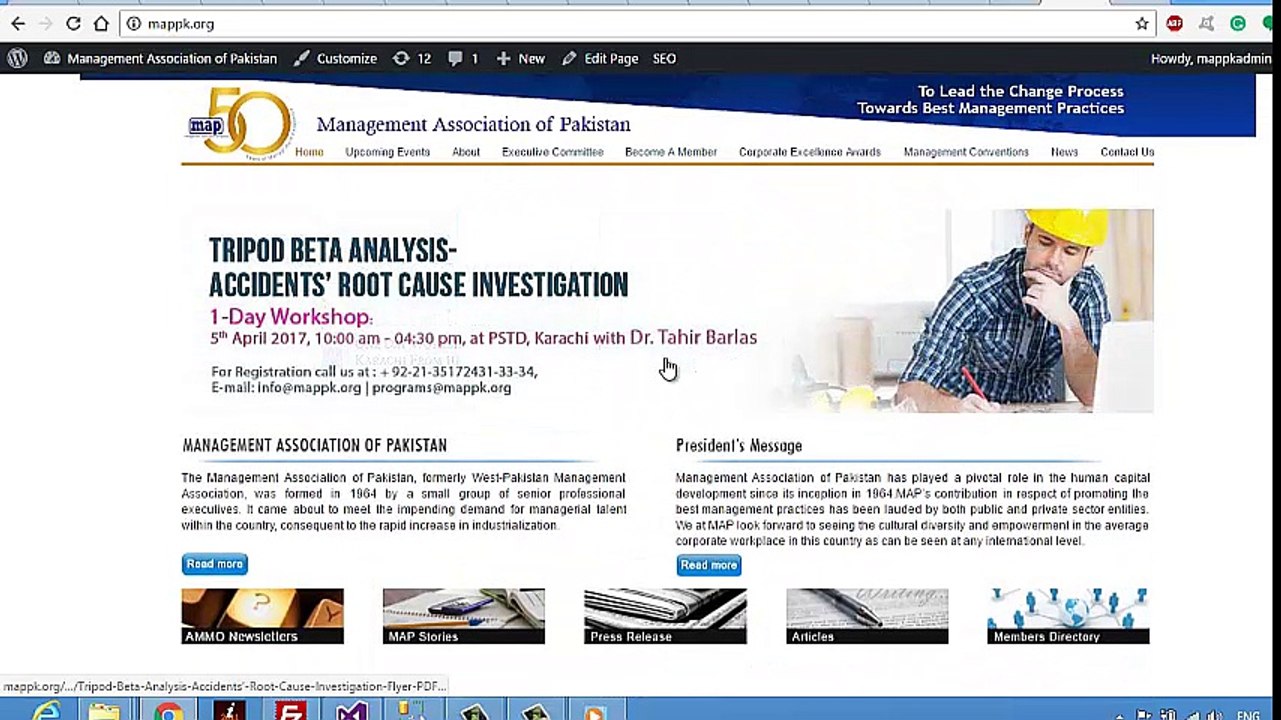1281x720 pixels.
Task: Open the browser home page
Action: pos(101,24)
